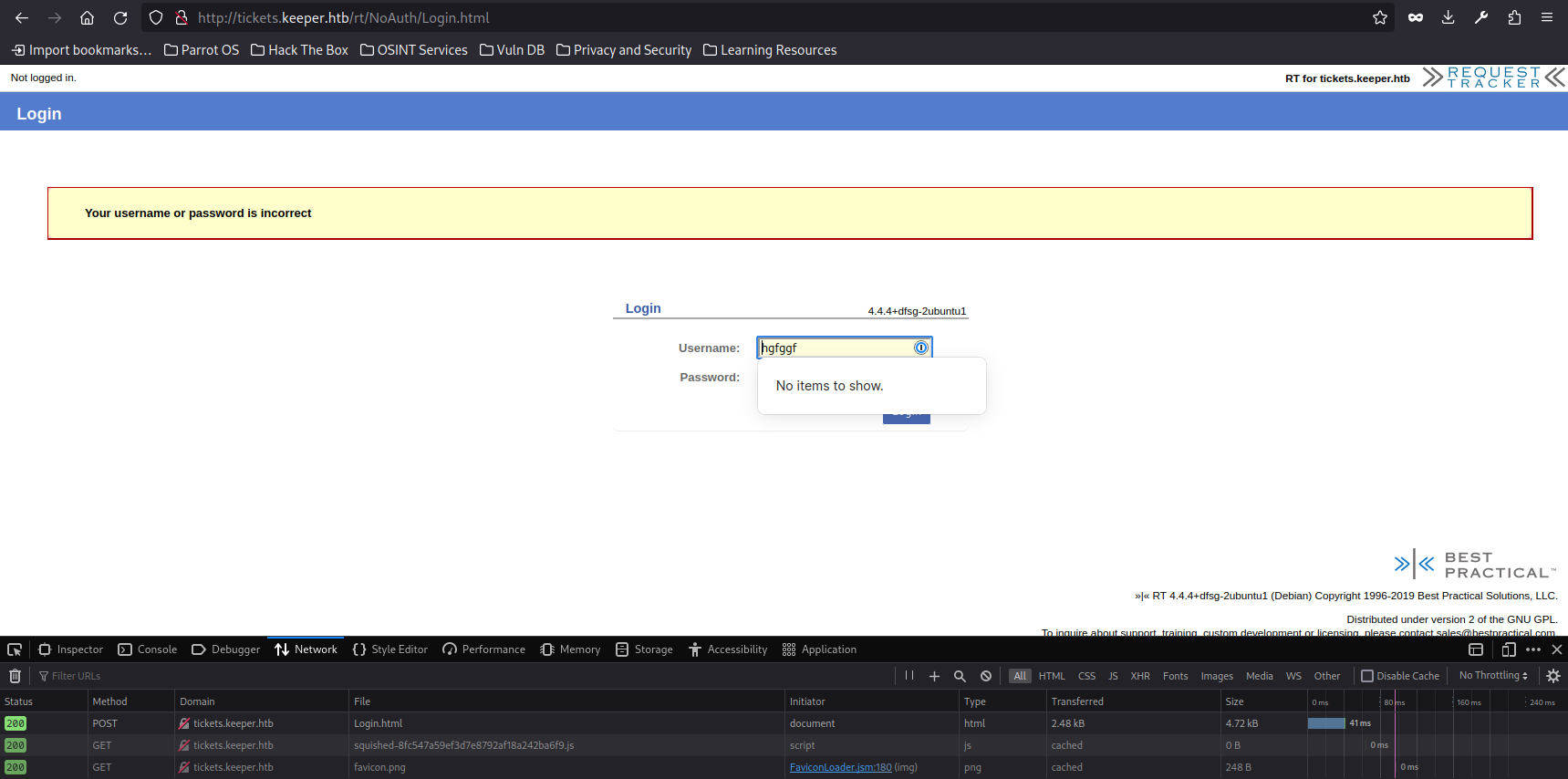Filter requests by HTML type

[x=1052, y=676]
